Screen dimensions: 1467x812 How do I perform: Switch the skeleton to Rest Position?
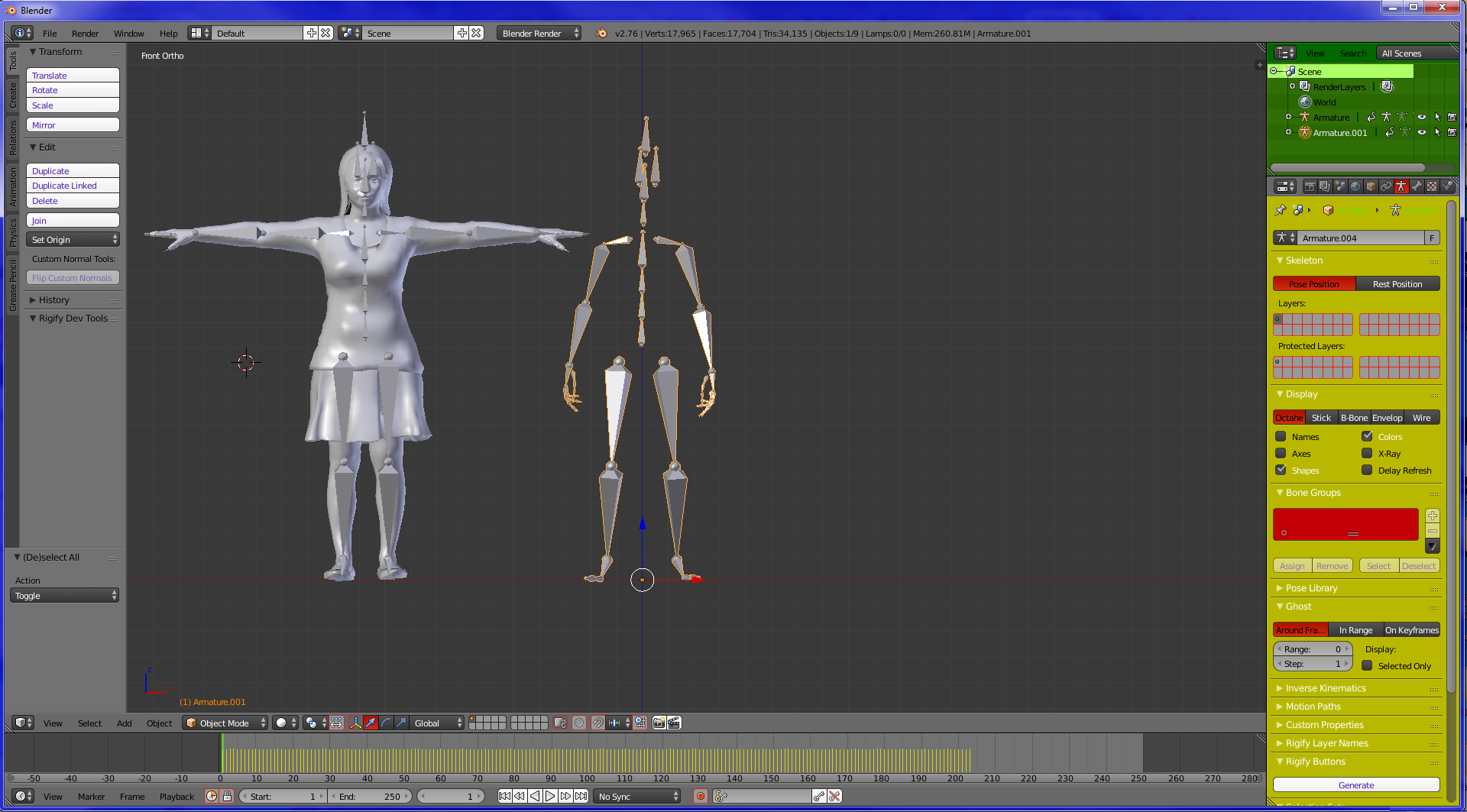coord(1397,284)
